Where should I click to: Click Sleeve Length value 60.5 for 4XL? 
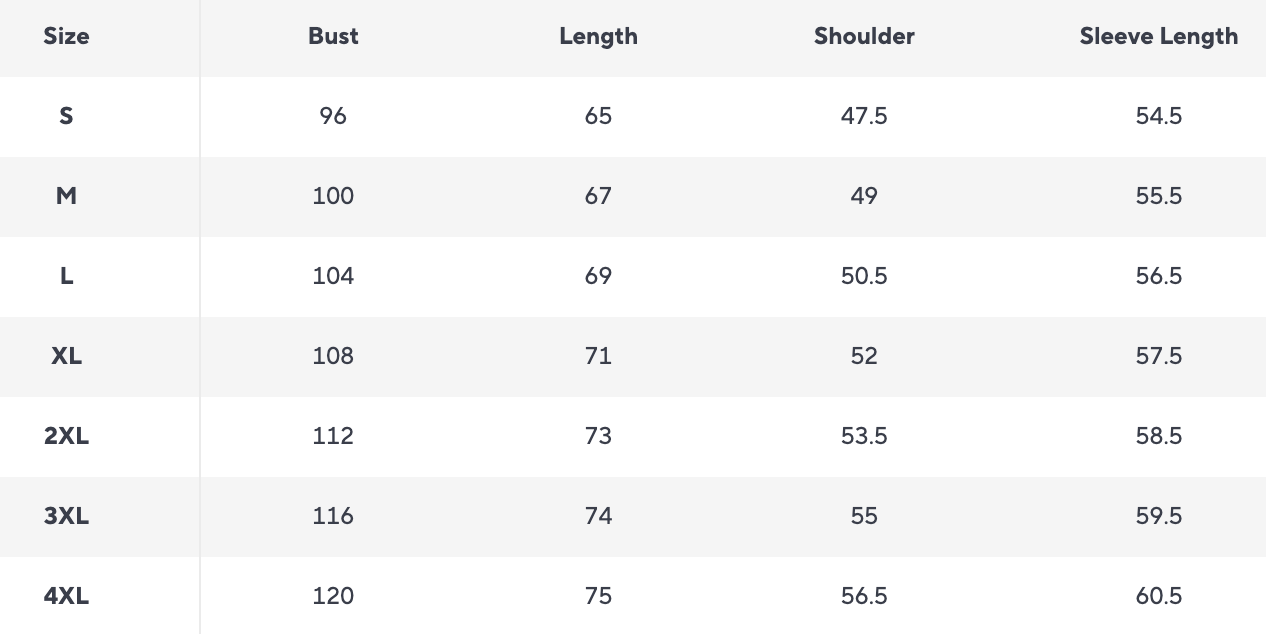click(1158, 596)
